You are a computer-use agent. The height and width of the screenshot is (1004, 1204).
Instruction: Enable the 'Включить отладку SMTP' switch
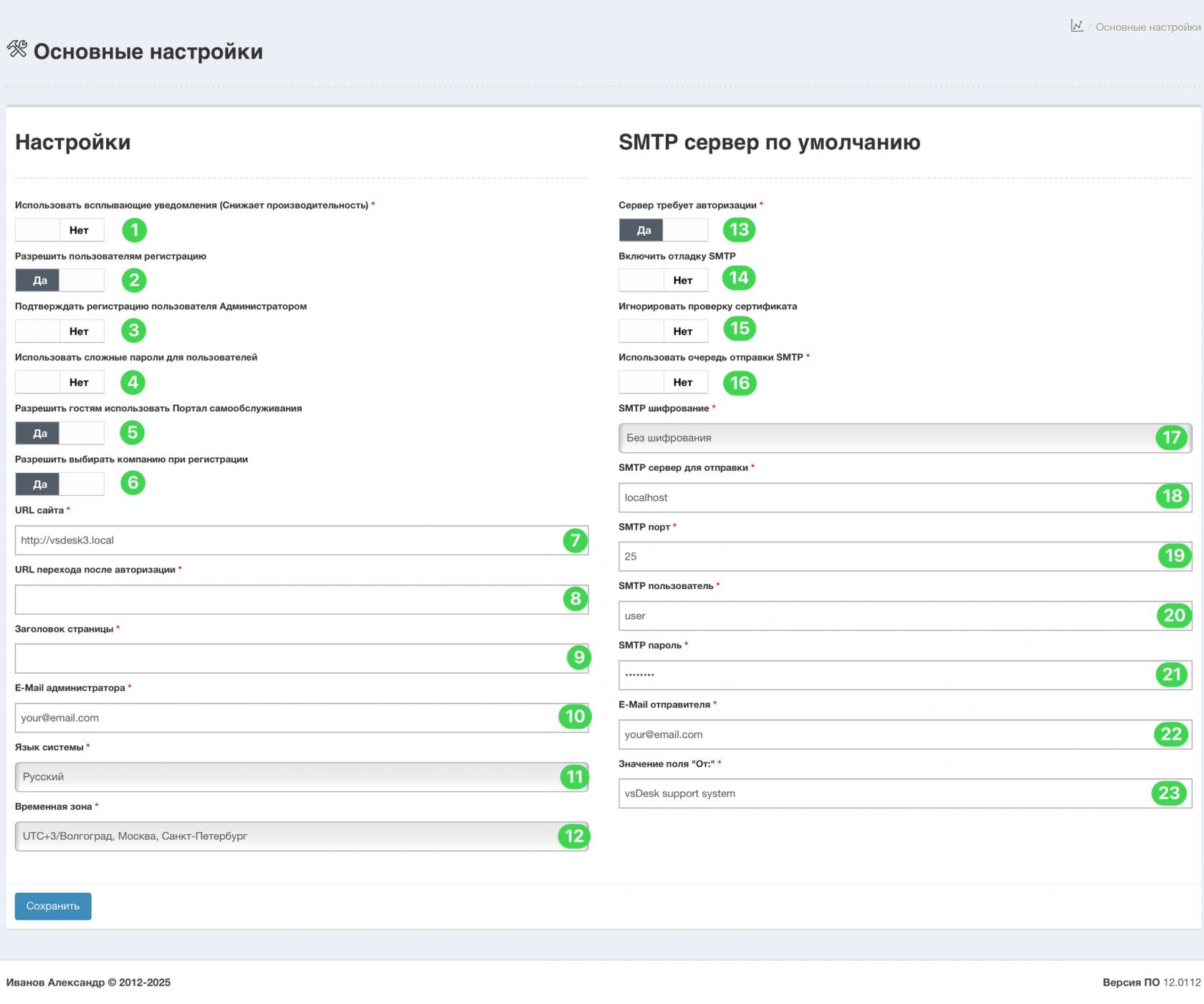pyautogui.click(x=663, y=280)
